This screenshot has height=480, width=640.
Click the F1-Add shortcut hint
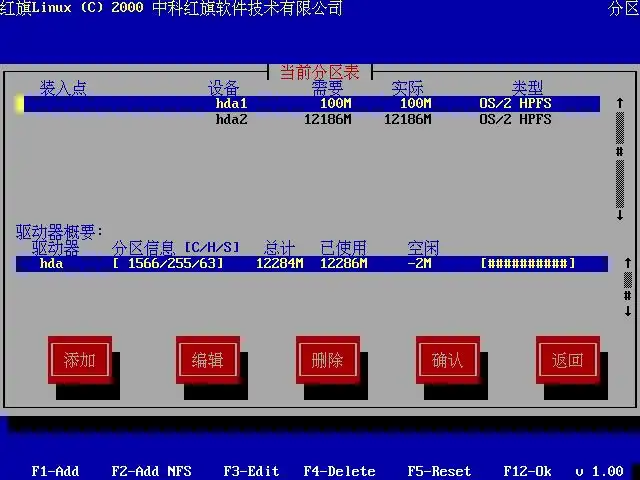pos(56,471)
